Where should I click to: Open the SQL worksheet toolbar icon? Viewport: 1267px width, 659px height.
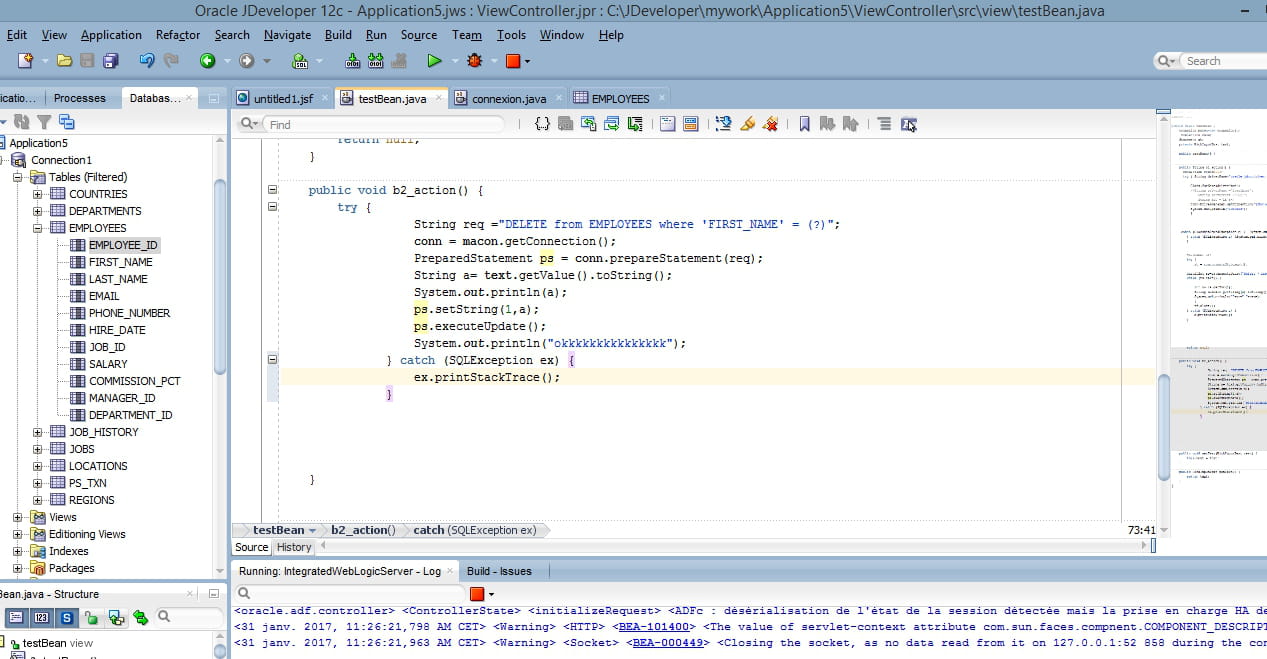point(299,61)
